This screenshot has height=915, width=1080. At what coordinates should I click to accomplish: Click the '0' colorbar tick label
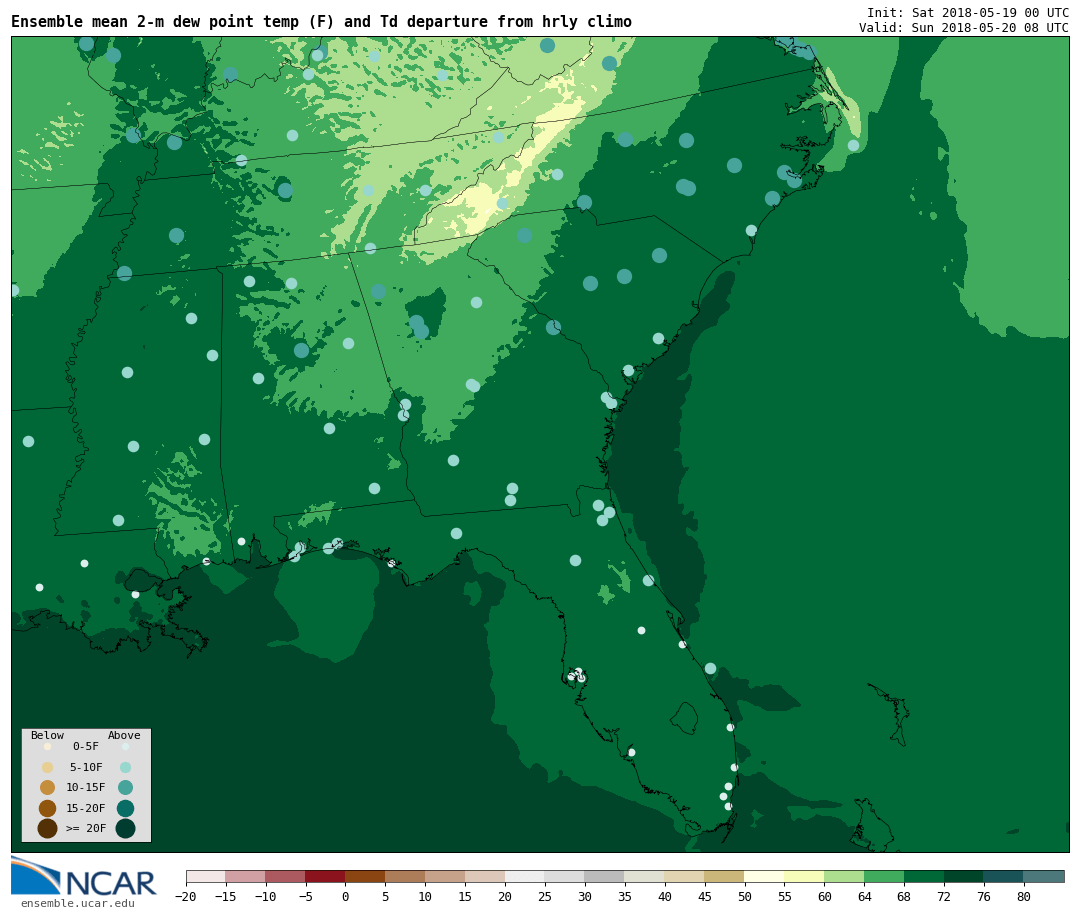click(345, 896)
